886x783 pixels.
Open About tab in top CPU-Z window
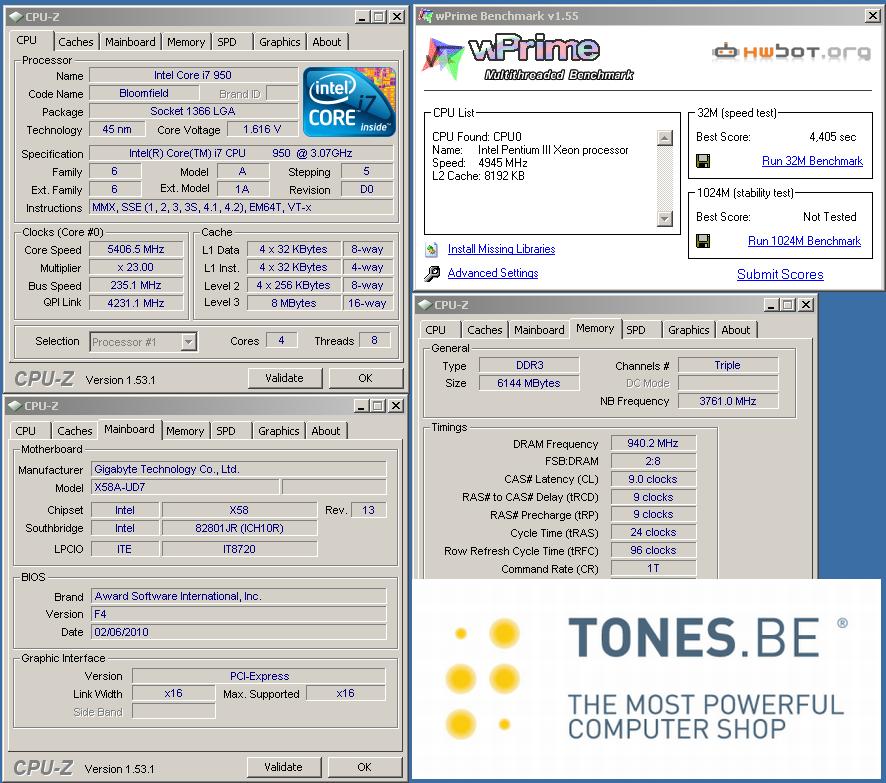pos(327,42)
